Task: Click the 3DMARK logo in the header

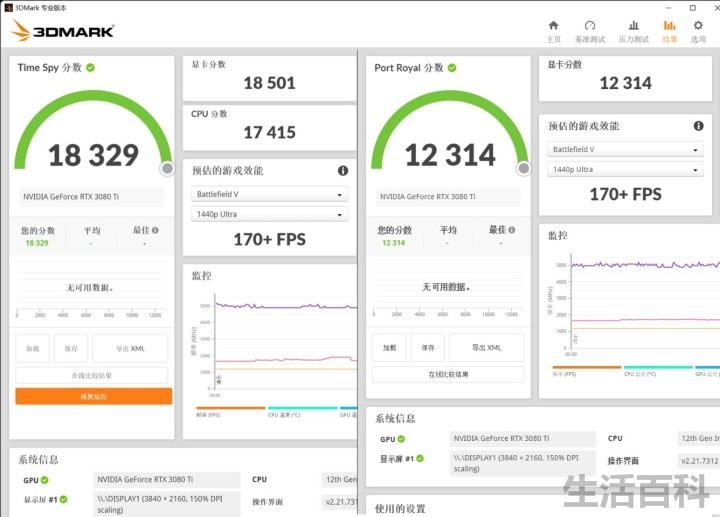Action: click(x=62, y=30)
